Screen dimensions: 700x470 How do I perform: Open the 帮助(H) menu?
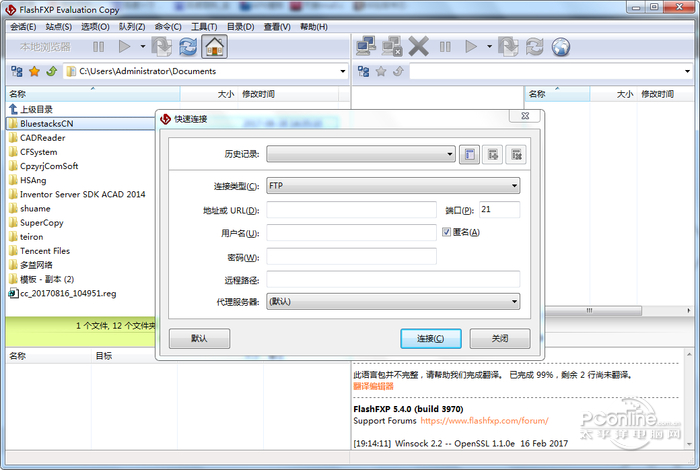313,27
